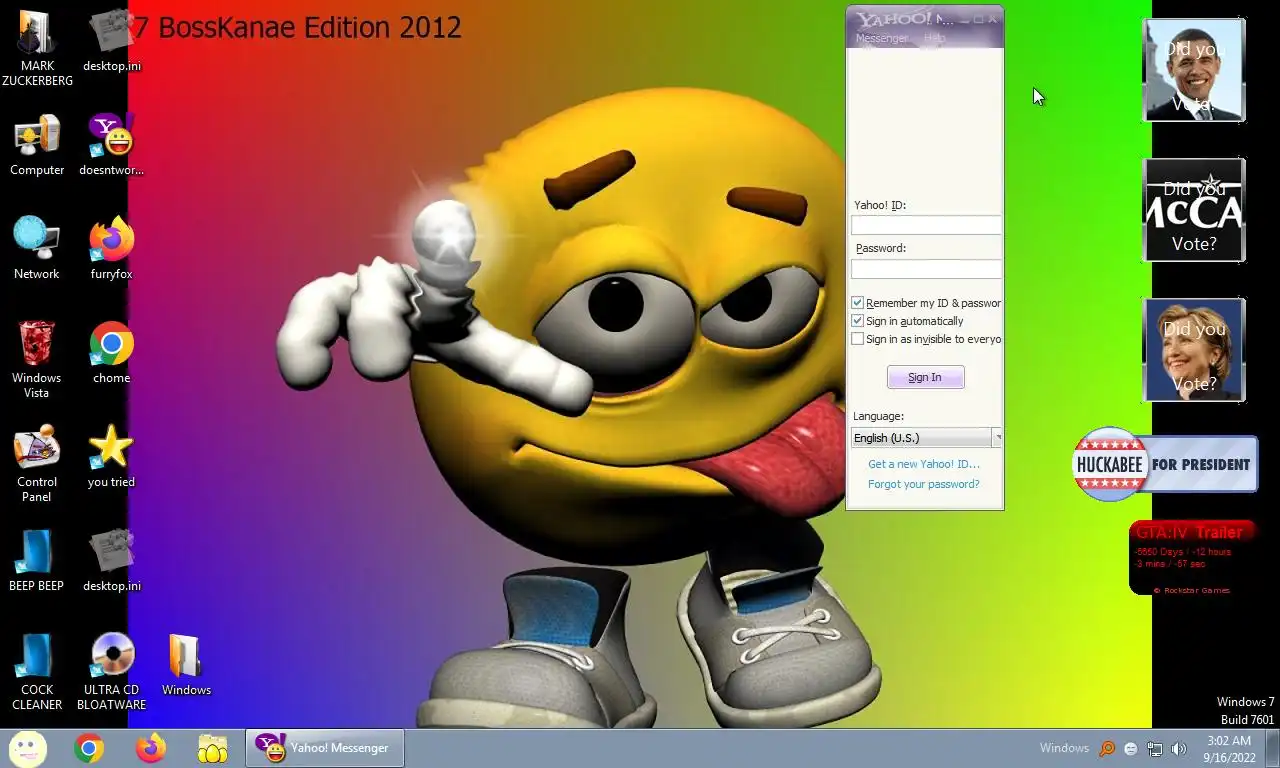Viewport: 1280px width, 768px height.
Task: Open the Network desktop icon
Action: (37, 247)
